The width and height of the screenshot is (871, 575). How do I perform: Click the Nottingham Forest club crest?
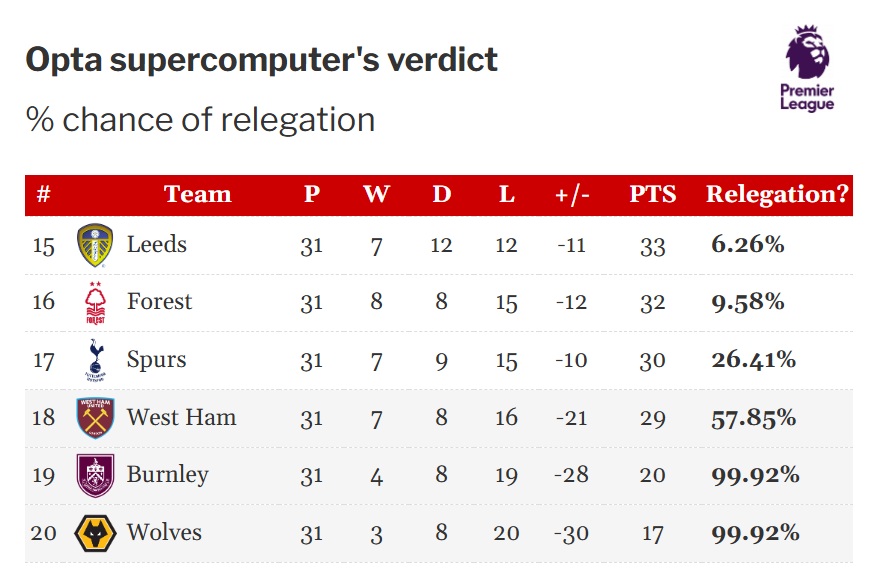point(95,303)
